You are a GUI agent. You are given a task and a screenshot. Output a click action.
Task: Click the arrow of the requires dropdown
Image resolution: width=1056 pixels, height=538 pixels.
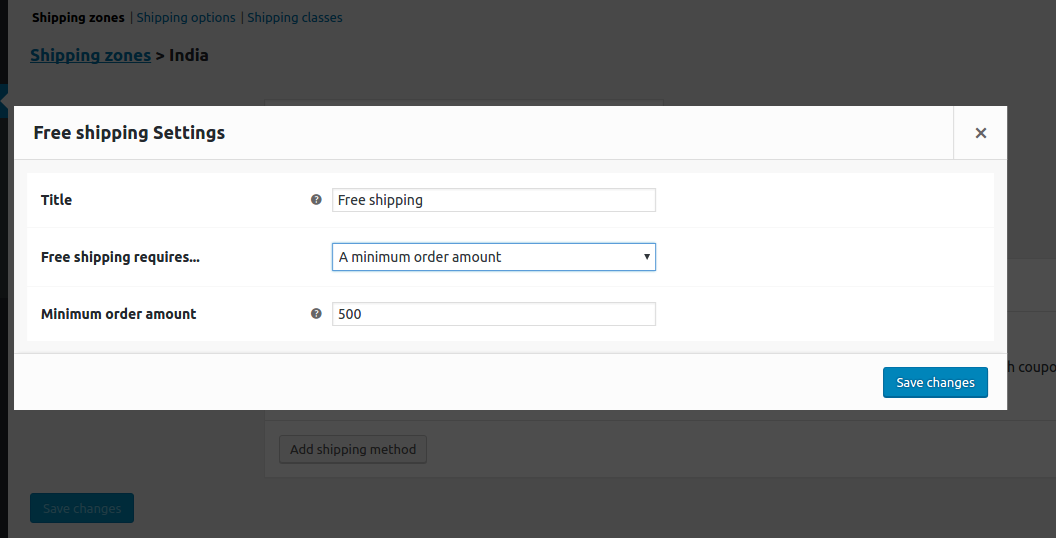pyautogui.click(x=647, y=257)
